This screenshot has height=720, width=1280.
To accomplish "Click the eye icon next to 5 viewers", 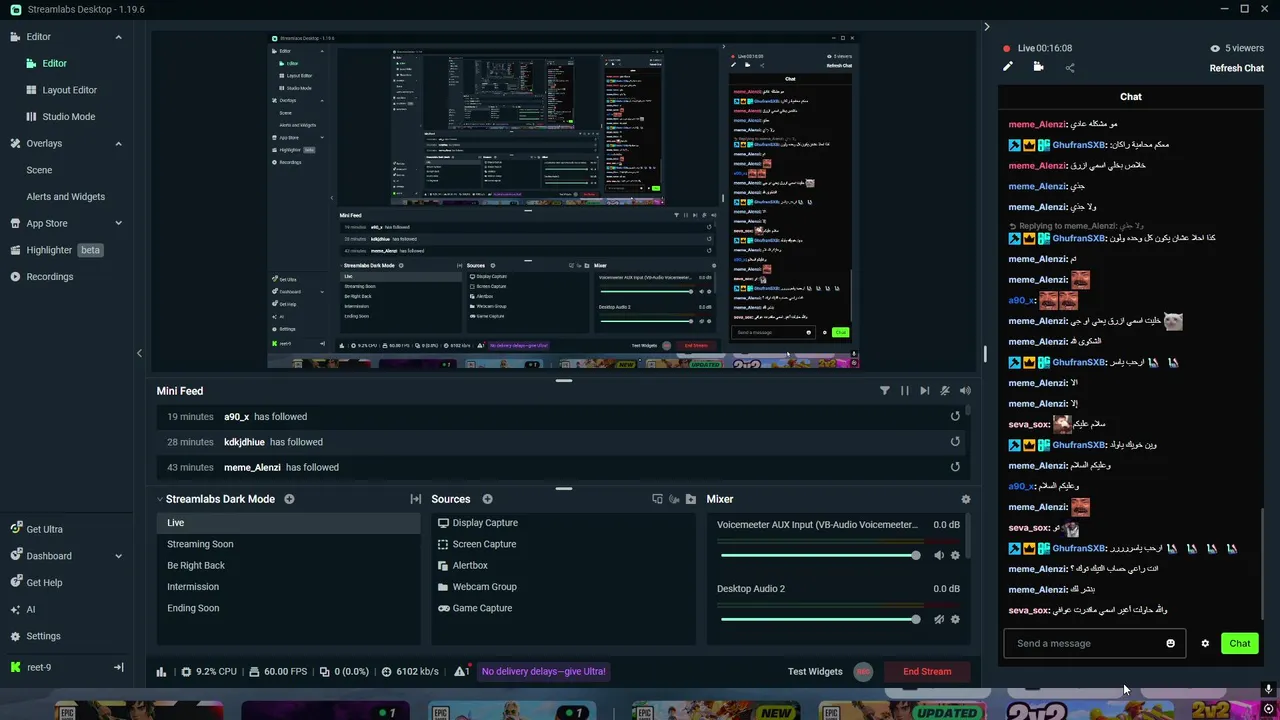I will click(x=1215, y=48).
